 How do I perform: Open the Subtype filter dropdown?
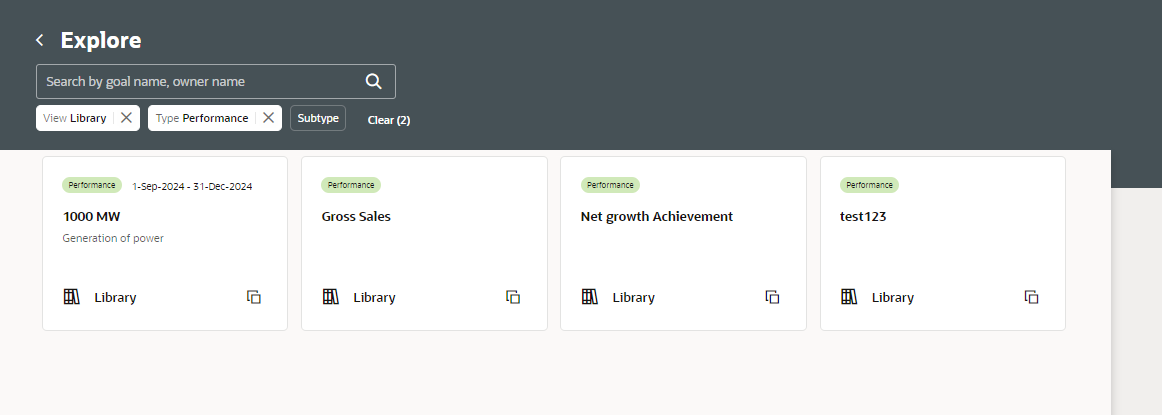[318, 118]
